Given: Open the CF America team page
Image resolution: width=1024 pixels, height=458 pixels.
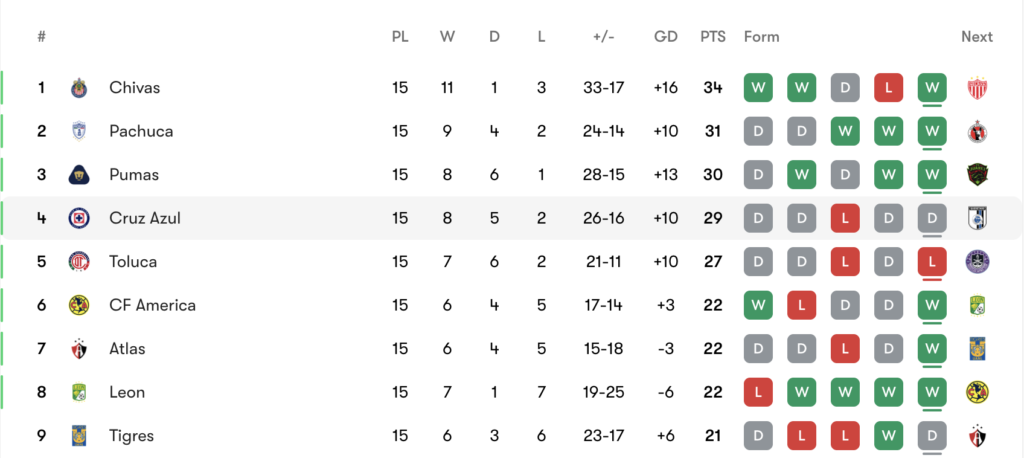Looking at the screenshot, I should click(152, 305).
